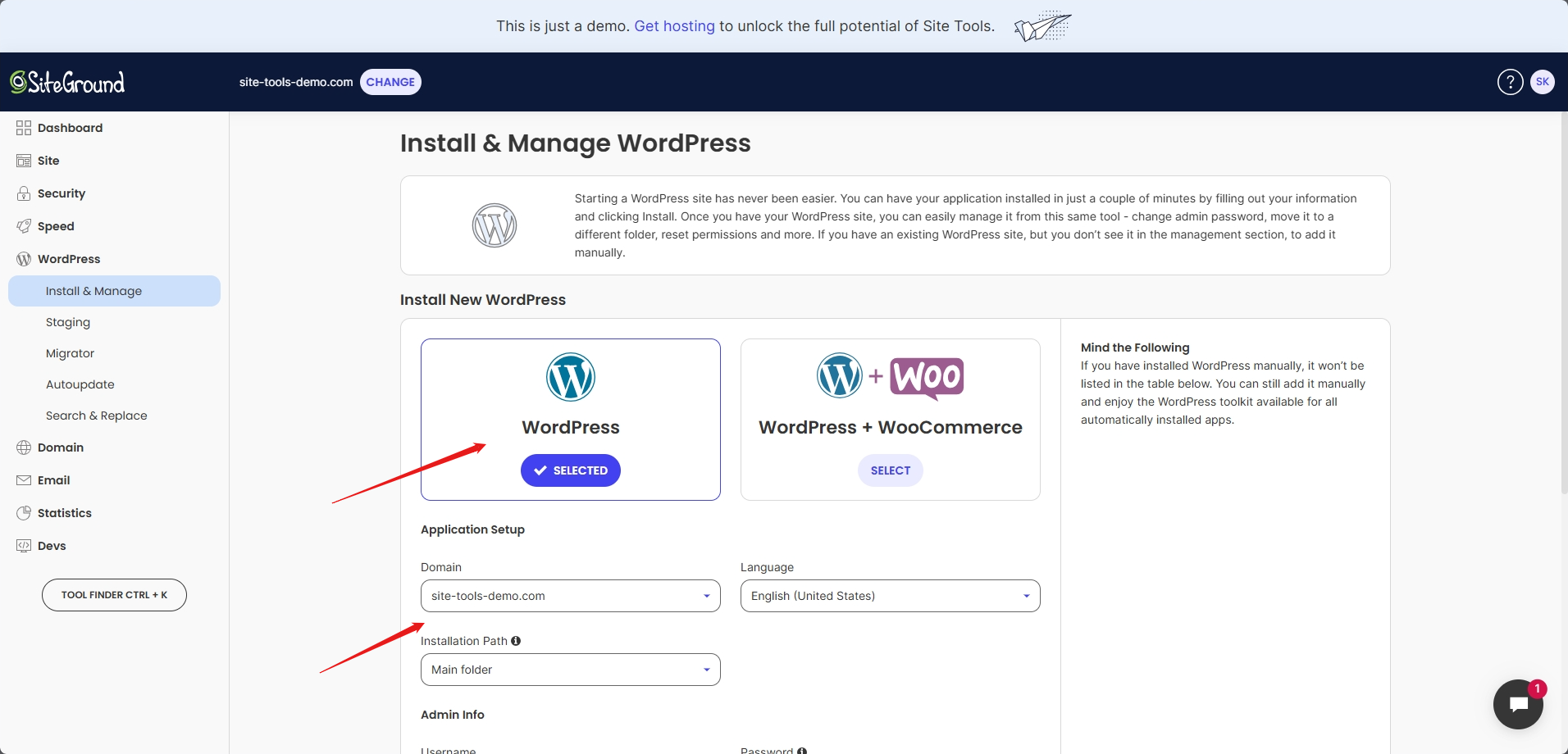Click the SiteGround logo
The height and width of the screenshot is (754, 1568).
67,82
